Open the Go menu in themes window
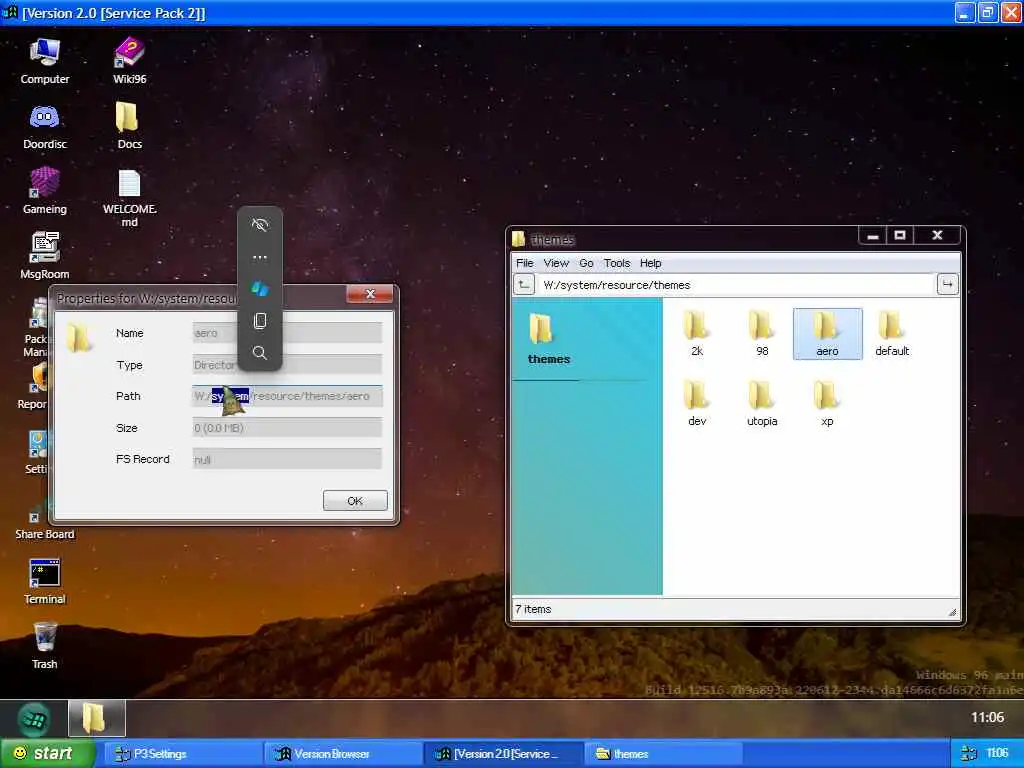Image resolution: width=1024 pixels, height=768 pixels. [x=586, y=263]
